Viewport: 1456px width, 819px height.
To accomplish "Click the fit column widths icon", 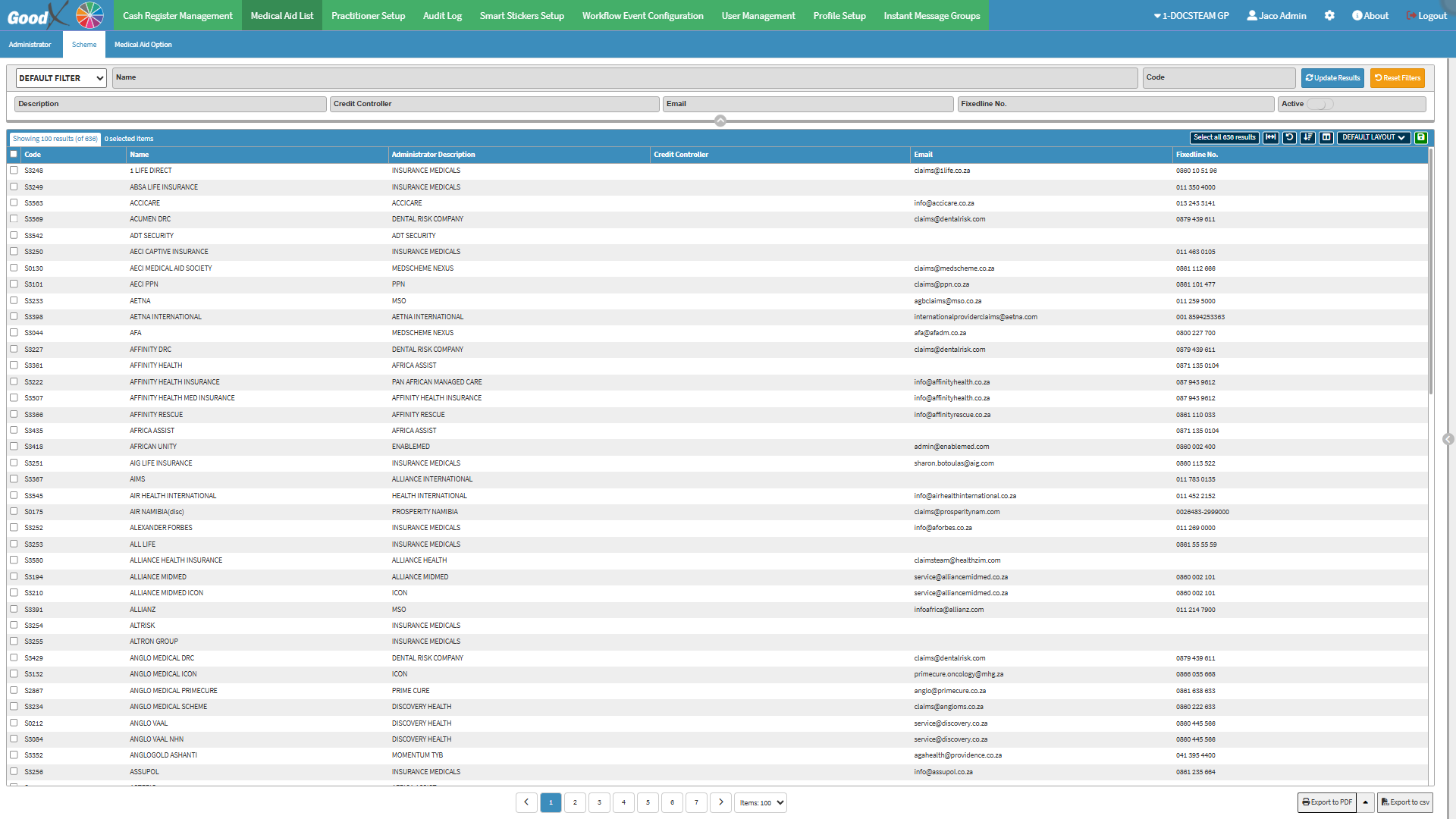I will 1270,137.
